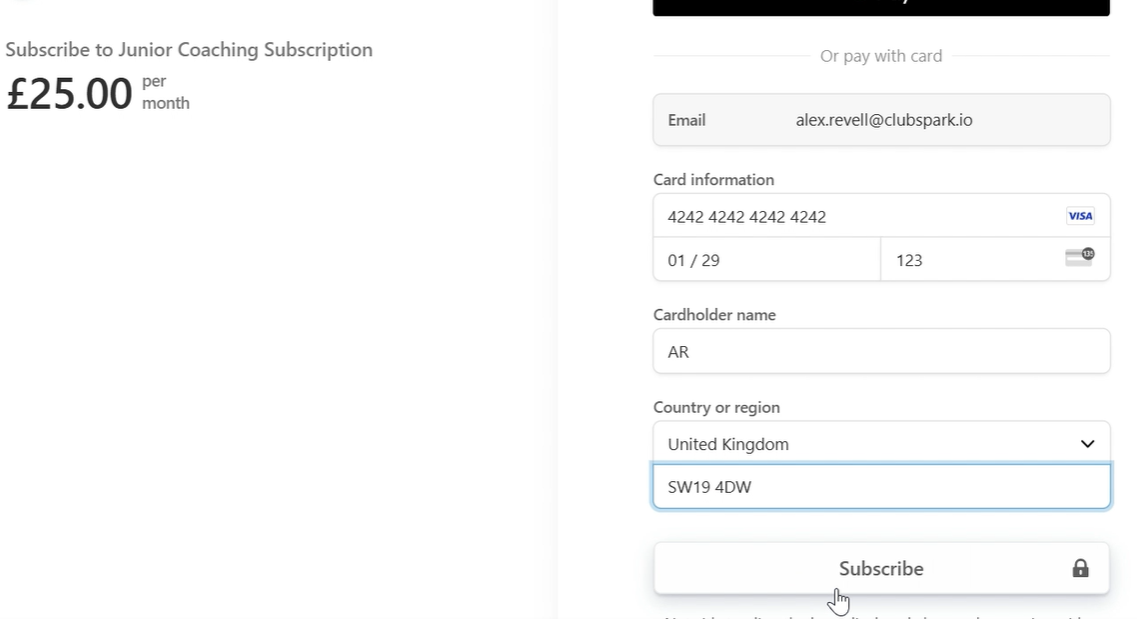Click the 'per month' billing interval text
This screenshot has width=1137, height=619.
[165, 92]
